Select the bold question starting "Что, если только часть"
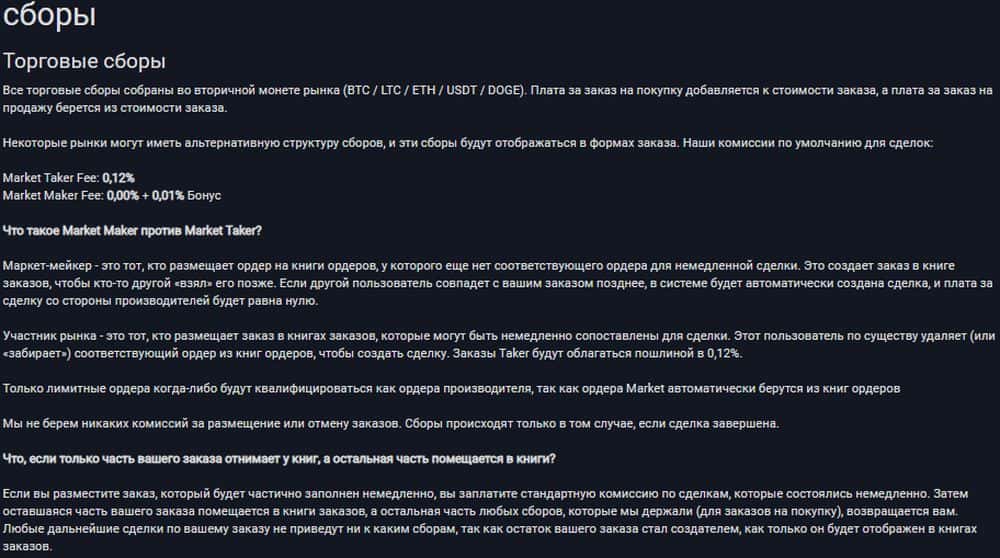1000x558 pixels. pyautogui.click(x=279, y=458)
